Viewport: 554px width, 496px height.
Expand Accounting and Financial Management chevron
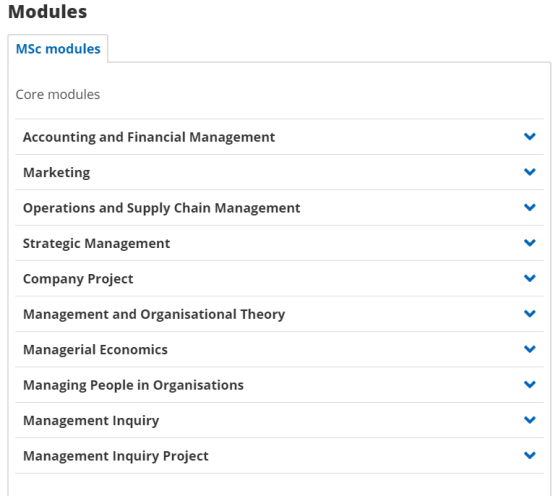(x=530, y=136)
